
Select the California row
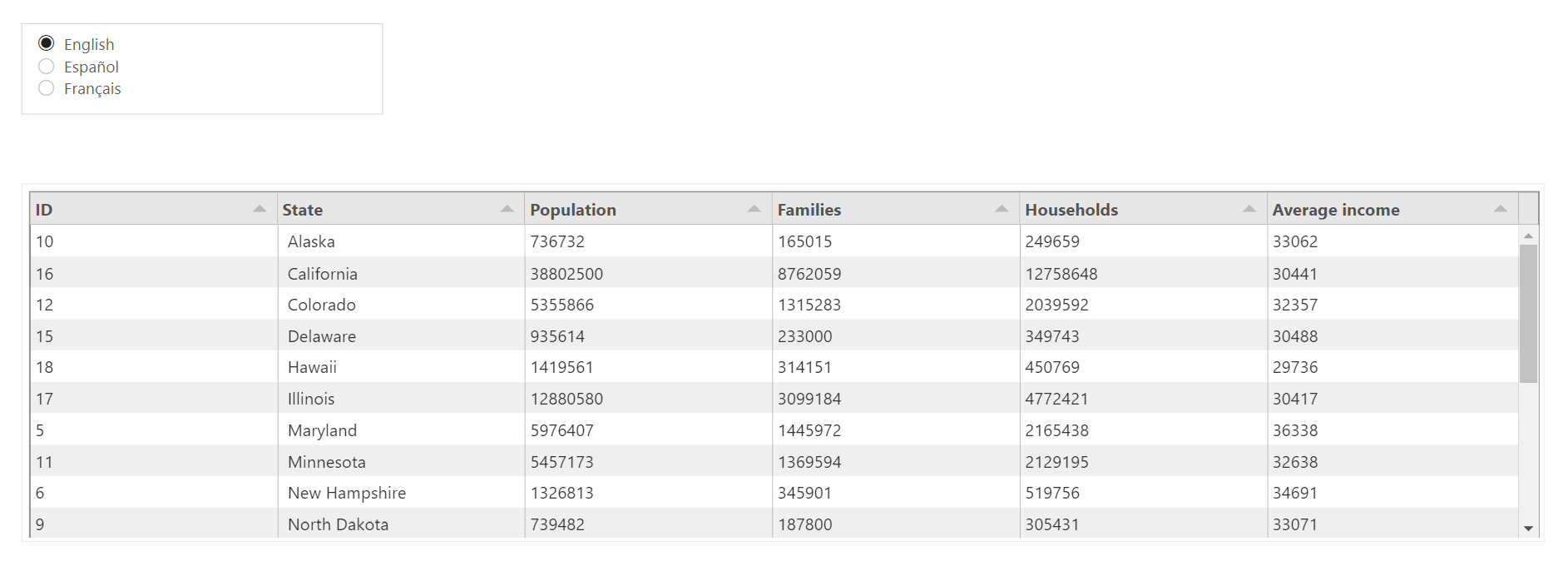(582, 273)
